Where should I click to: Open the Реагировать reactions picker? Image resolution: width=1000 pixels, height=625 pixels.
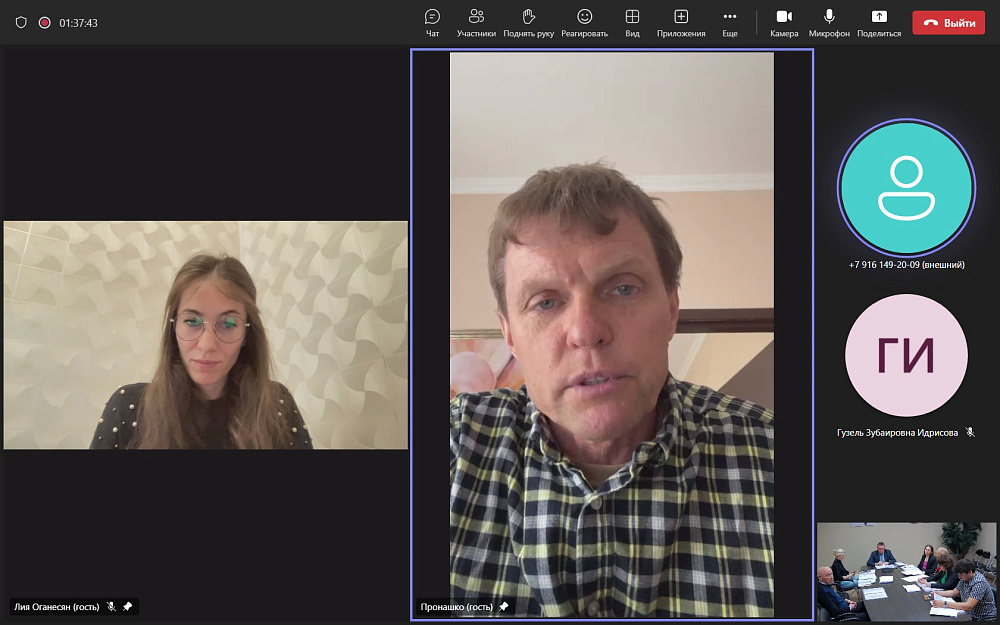click(x=584, y=22)
